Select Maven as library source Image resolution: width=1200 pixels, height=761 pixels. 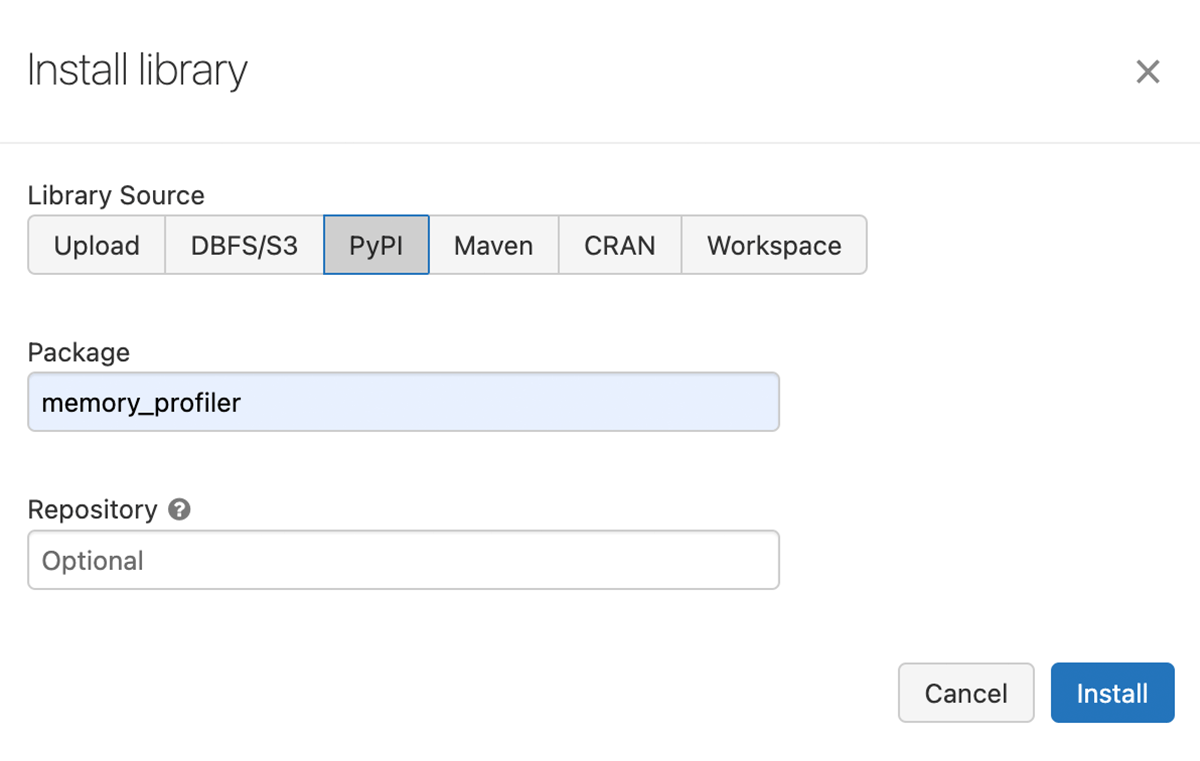(493, 245)
